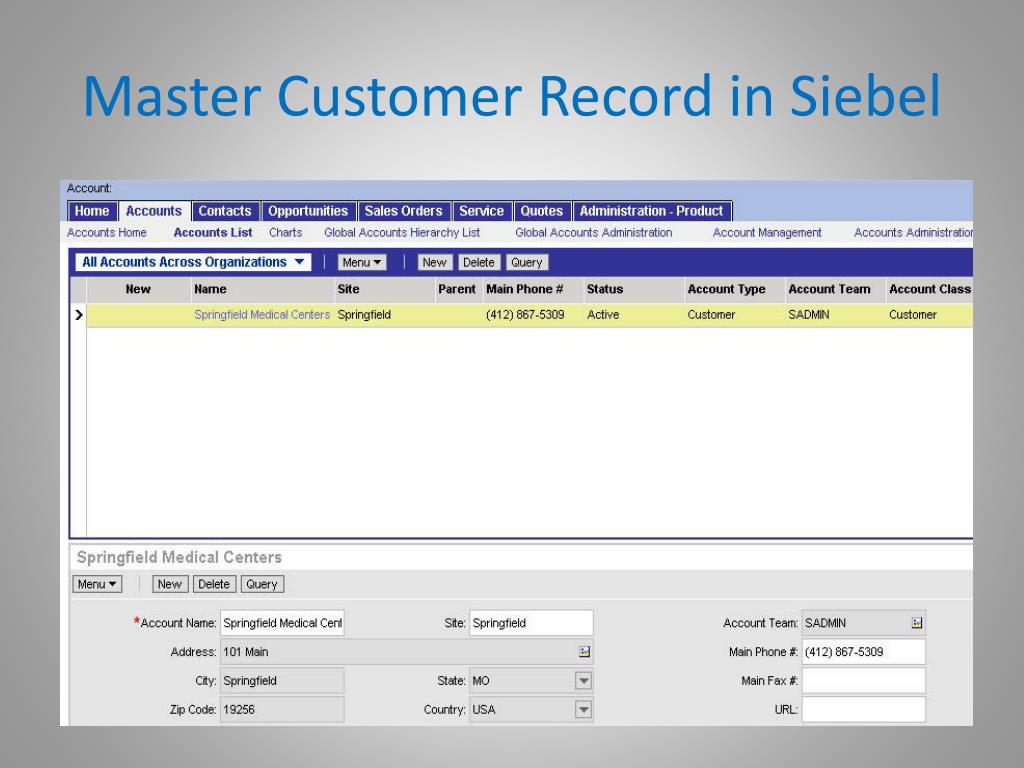Click the Account Type column header
Image resolution: width=1024 pixels, height=768 pixels.
coord(726,289)
